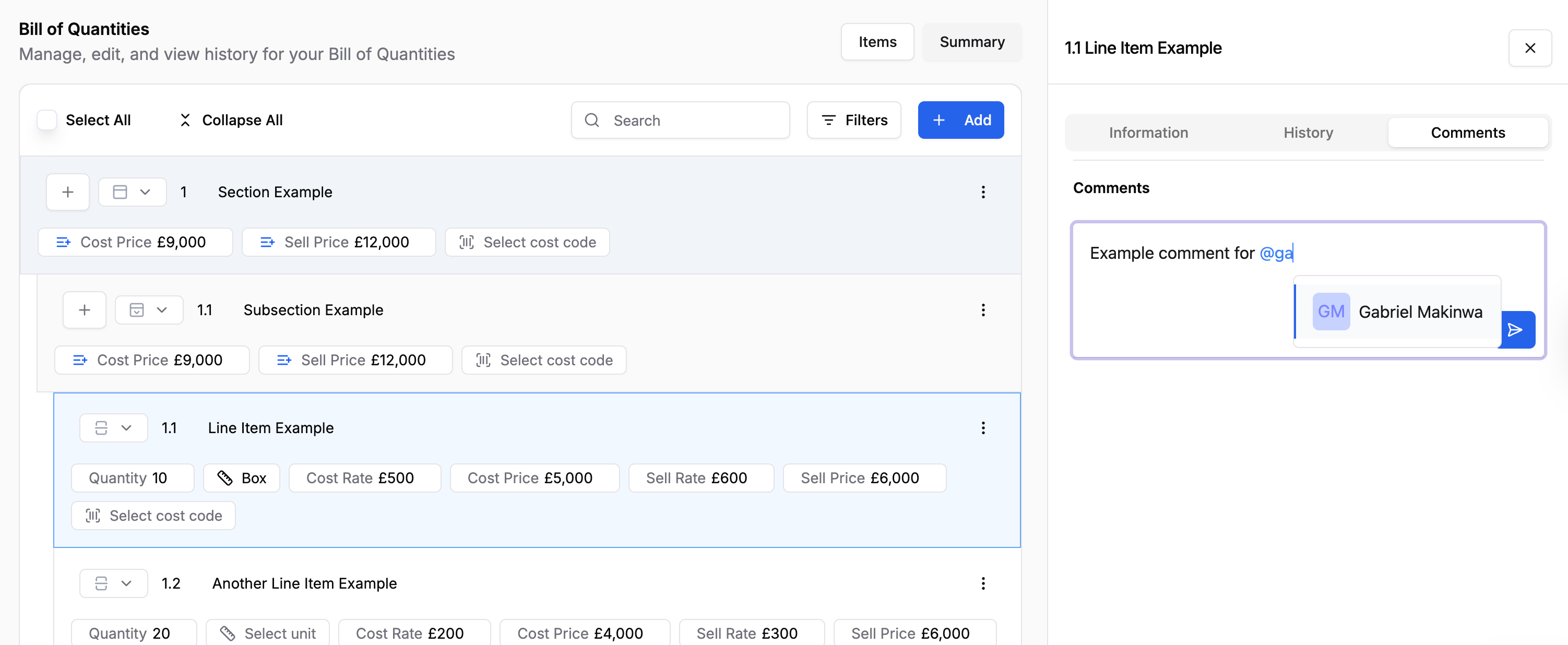Edit Cost Price £9,000 of Subsection Example

[x=152, y=360]
